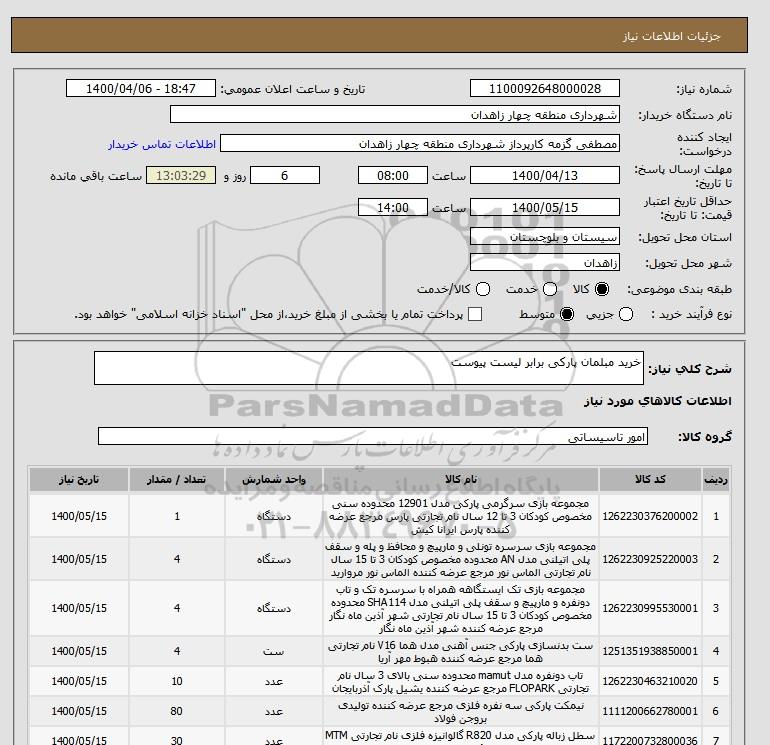Click unit ست in the fitness set row
Image resolution: width=770 pixels, height=745 pixels.
click(x=274, y=651)
